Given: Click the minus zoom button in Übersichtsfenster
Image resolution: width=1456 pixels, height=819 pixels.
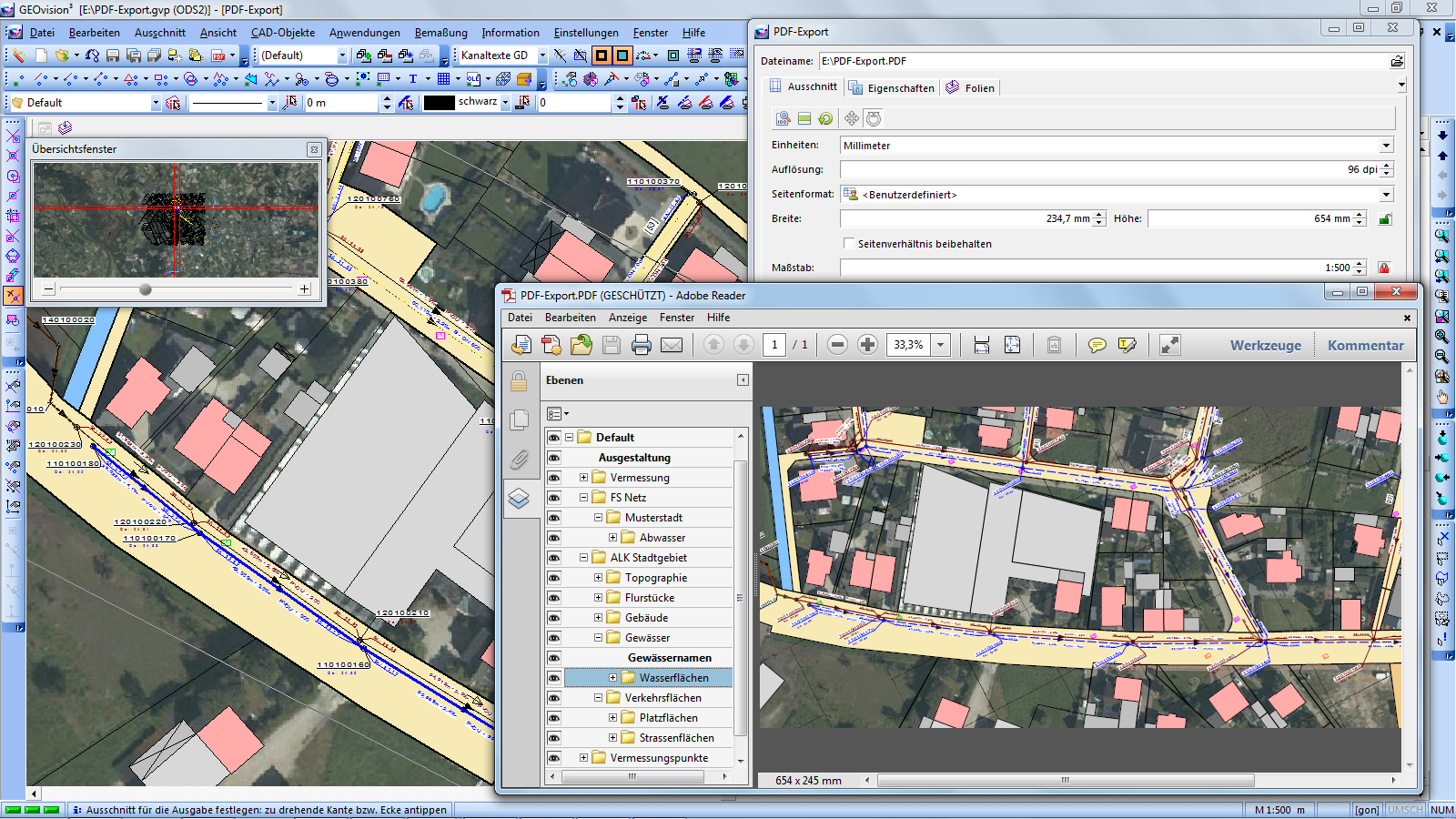Looking at the screenshot, I should coord(49,289).
